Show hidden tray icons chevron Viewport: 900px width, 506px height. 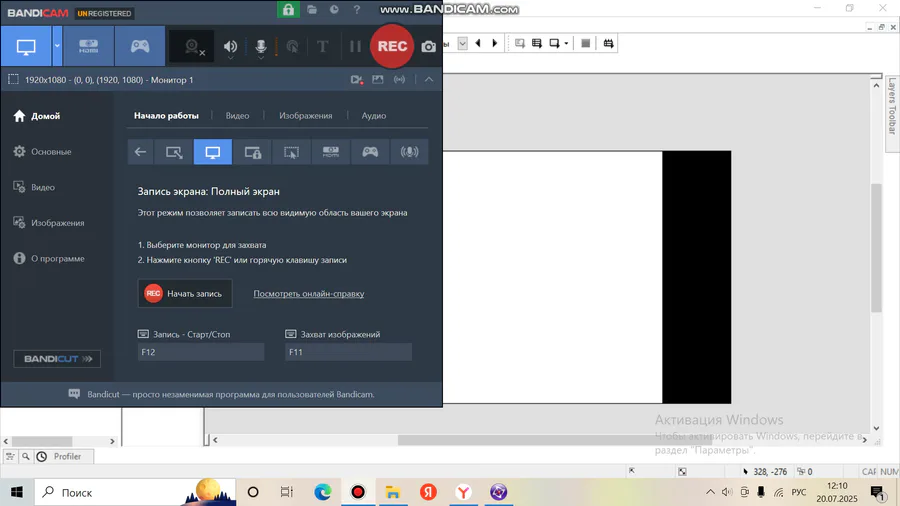(710, 492)
